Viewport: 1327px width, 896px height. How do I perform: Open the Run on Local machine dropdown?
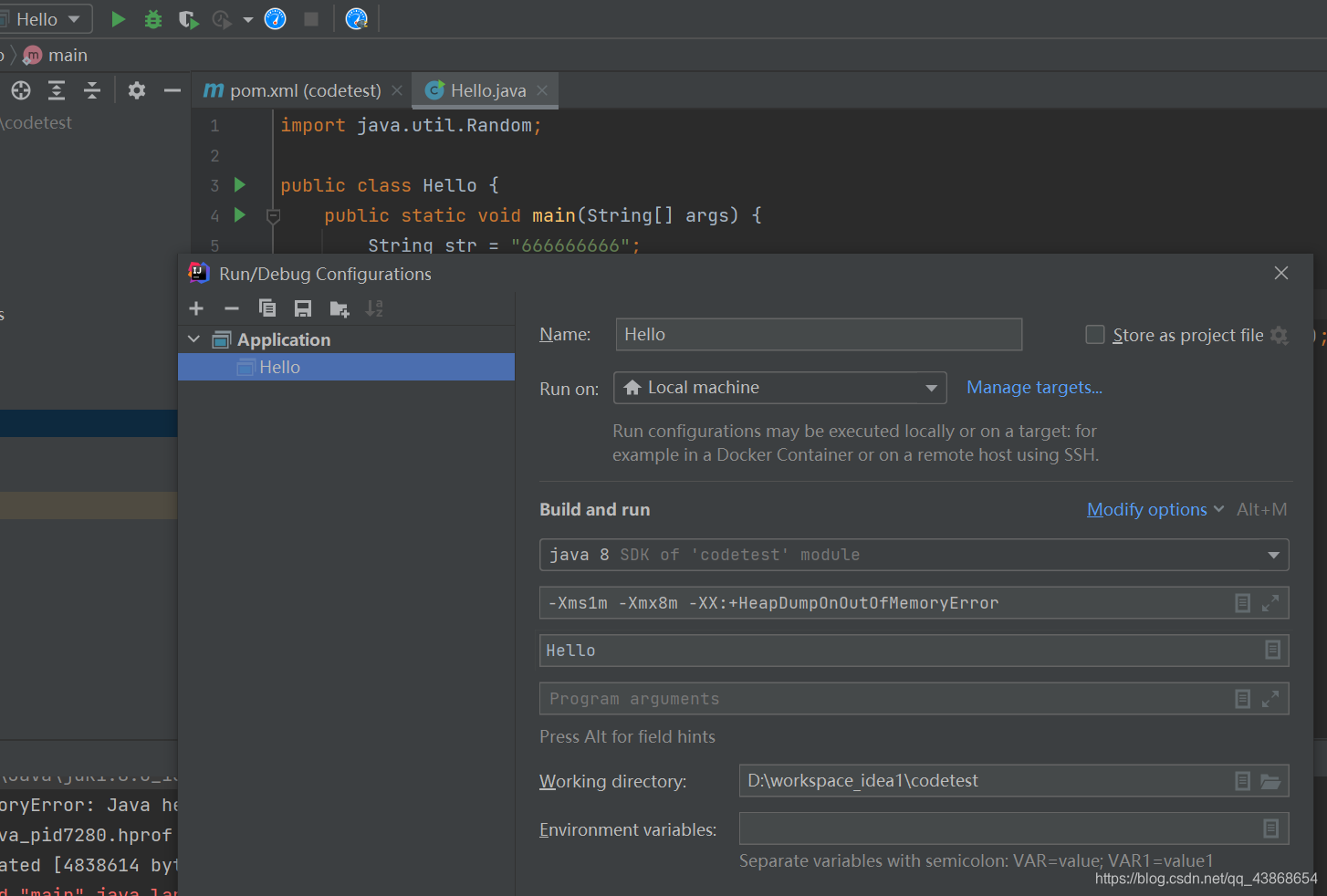[x=779, y=388]
